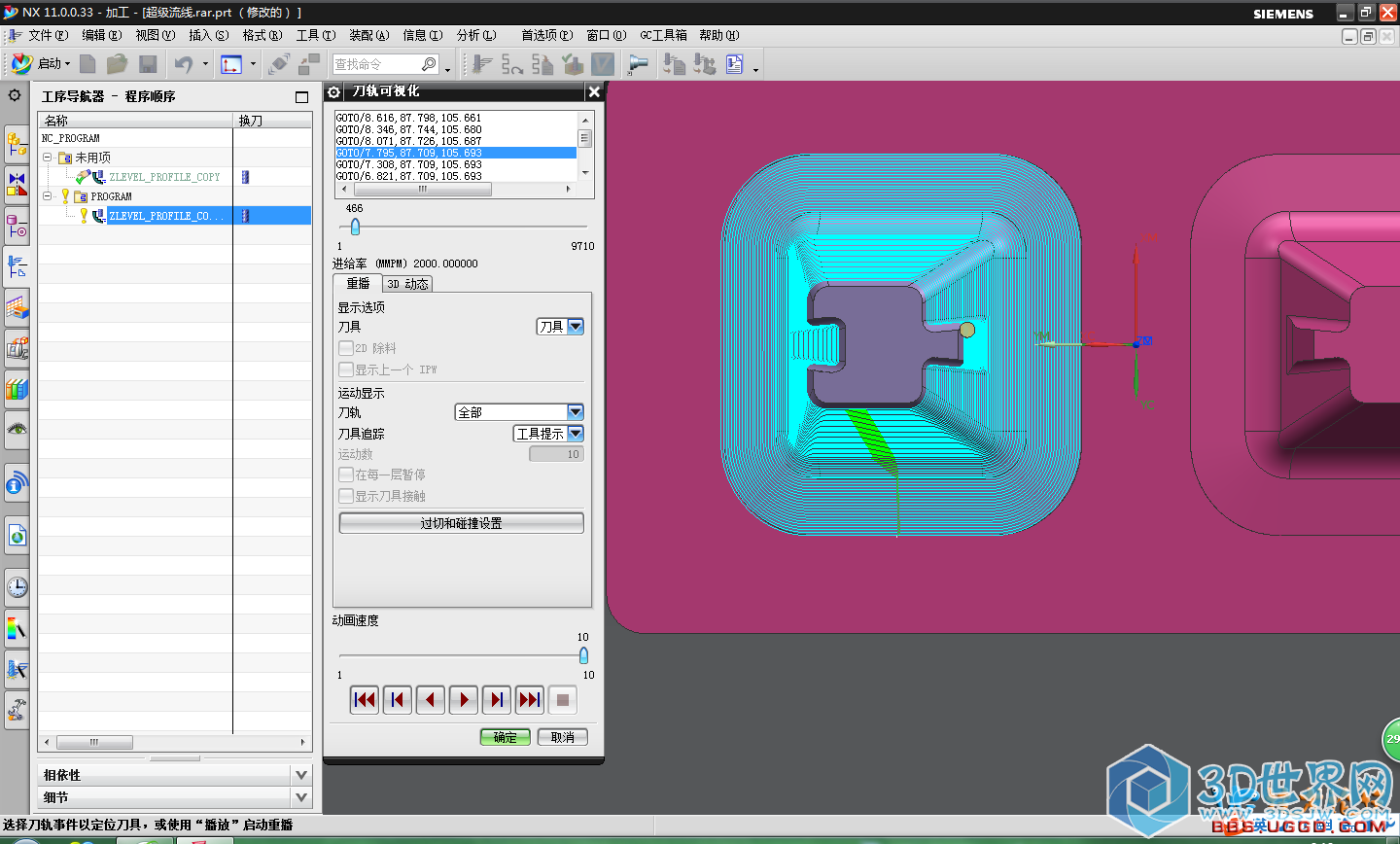Click the 取消 button
Screen dimensions: 1400x844
tap(563, 737)
